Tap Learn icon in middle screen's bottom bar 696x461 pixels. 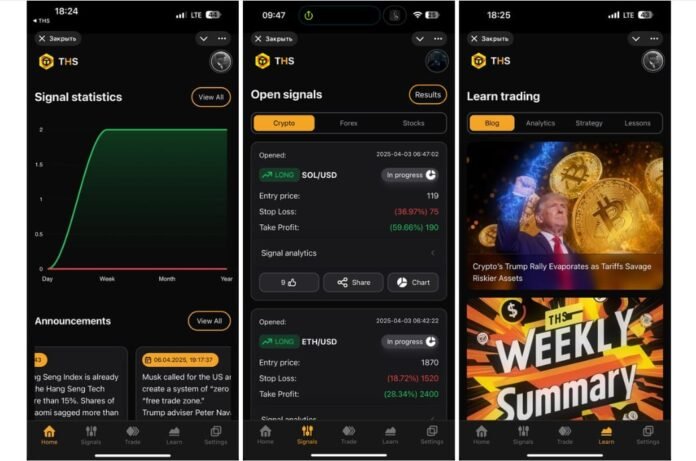point(390,435)
